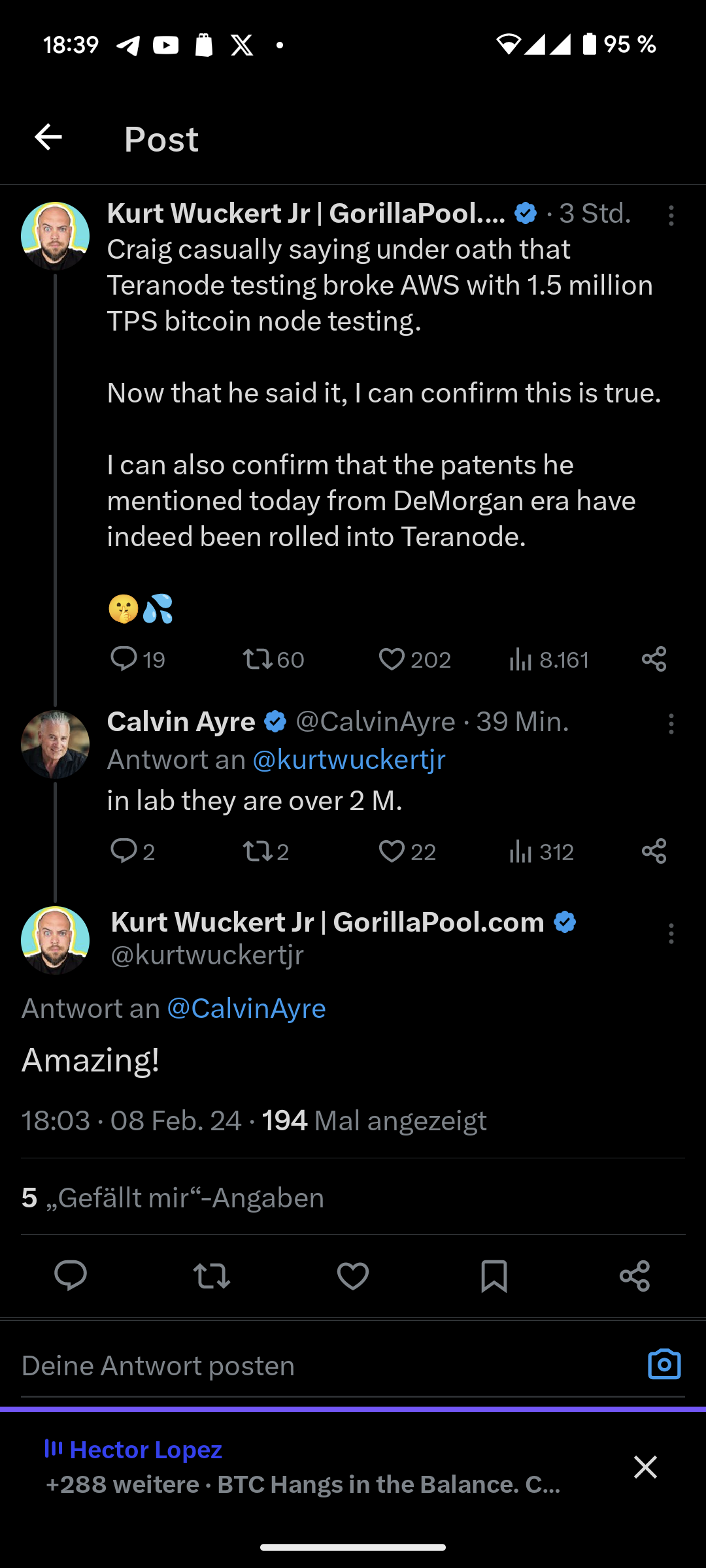706x1568 pixels.
Task: Tap the Deine Antwort posten field
Action: coord(261,1365)
